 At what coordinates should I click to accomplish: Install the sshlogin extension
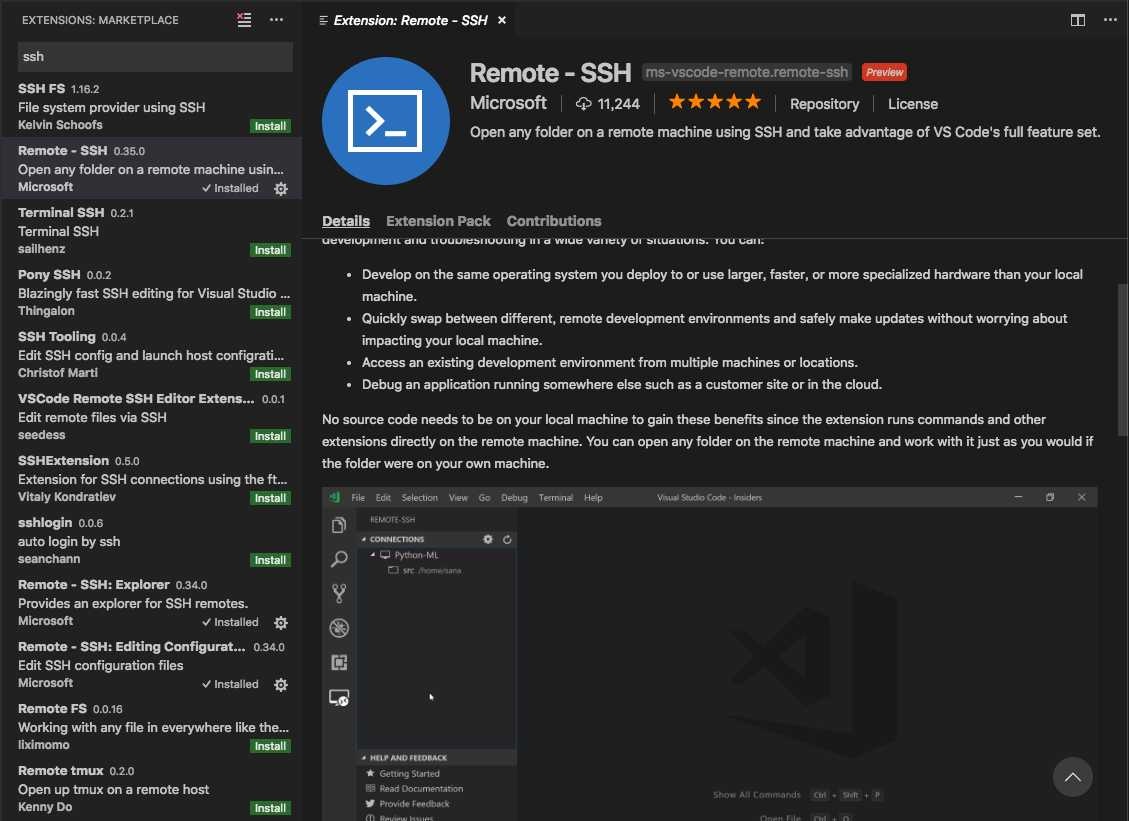pyautogui.click(x=271, y=560)
